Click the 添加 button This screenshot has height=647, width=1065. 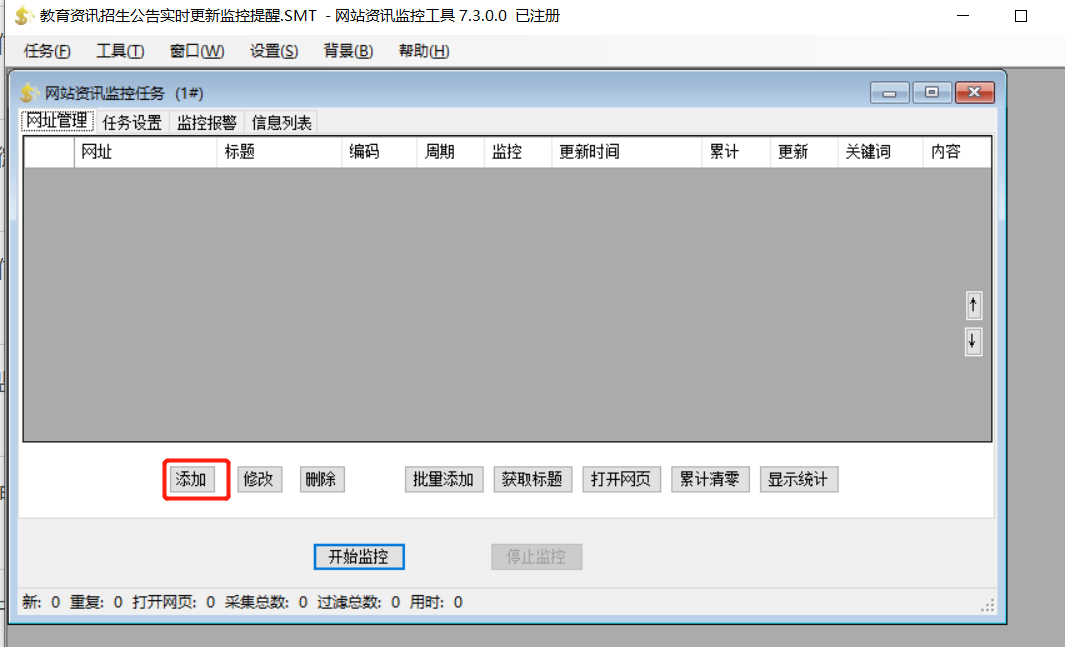tap(191, 479)
